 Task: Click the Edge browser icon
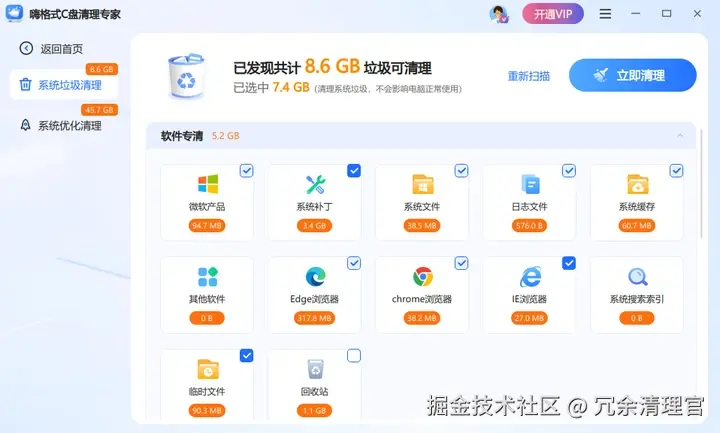coord(315,276)
